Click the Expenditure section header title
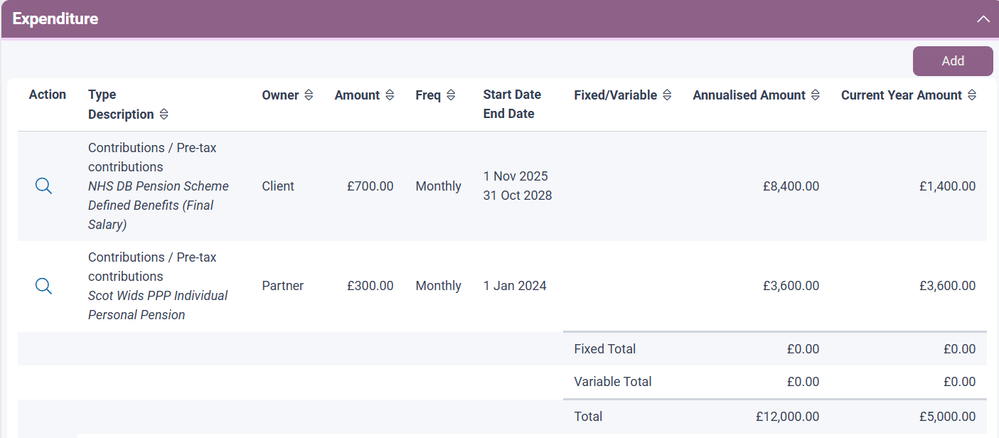The image size is (999, 438). coord(55,19)
